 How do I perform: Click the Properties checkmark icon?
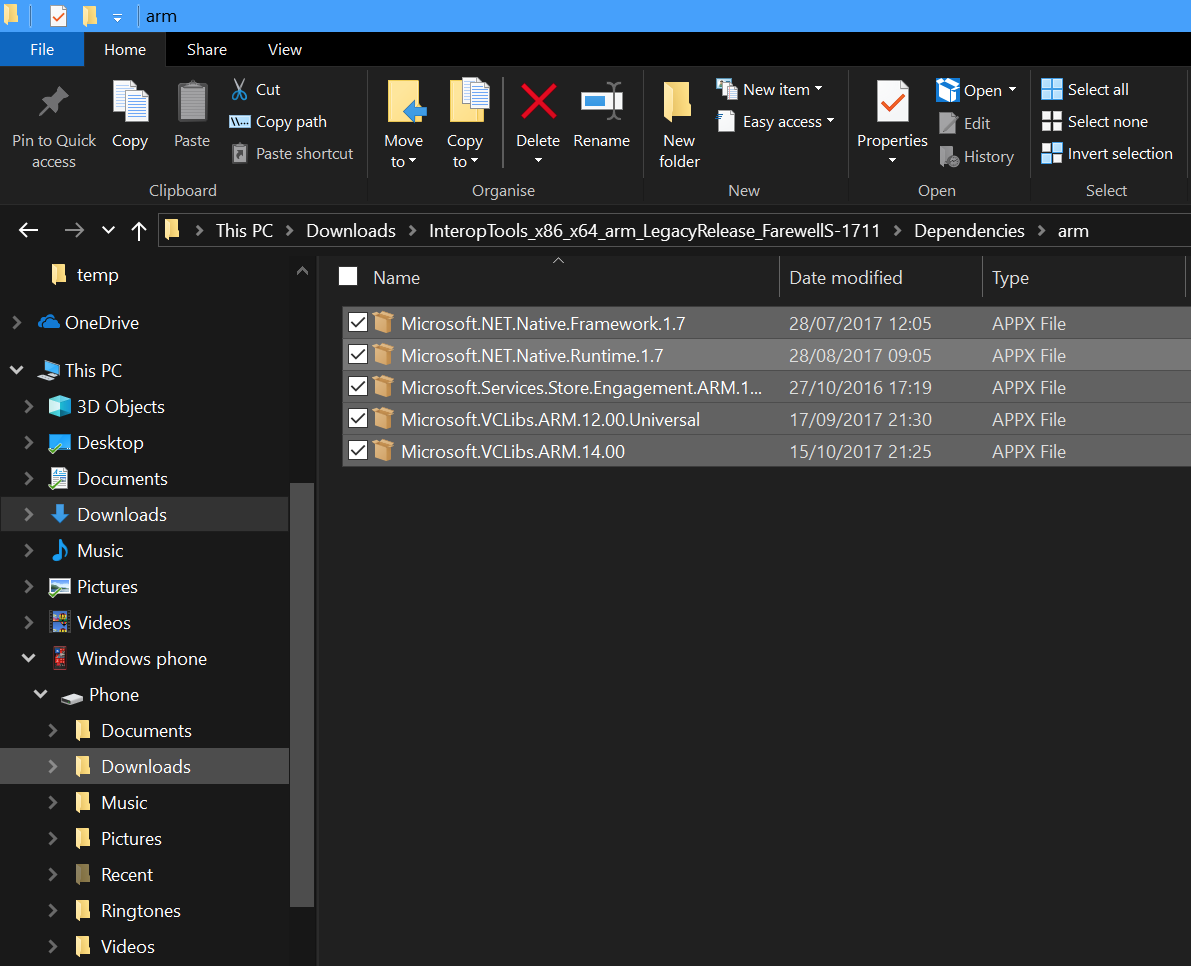(892, 102)
